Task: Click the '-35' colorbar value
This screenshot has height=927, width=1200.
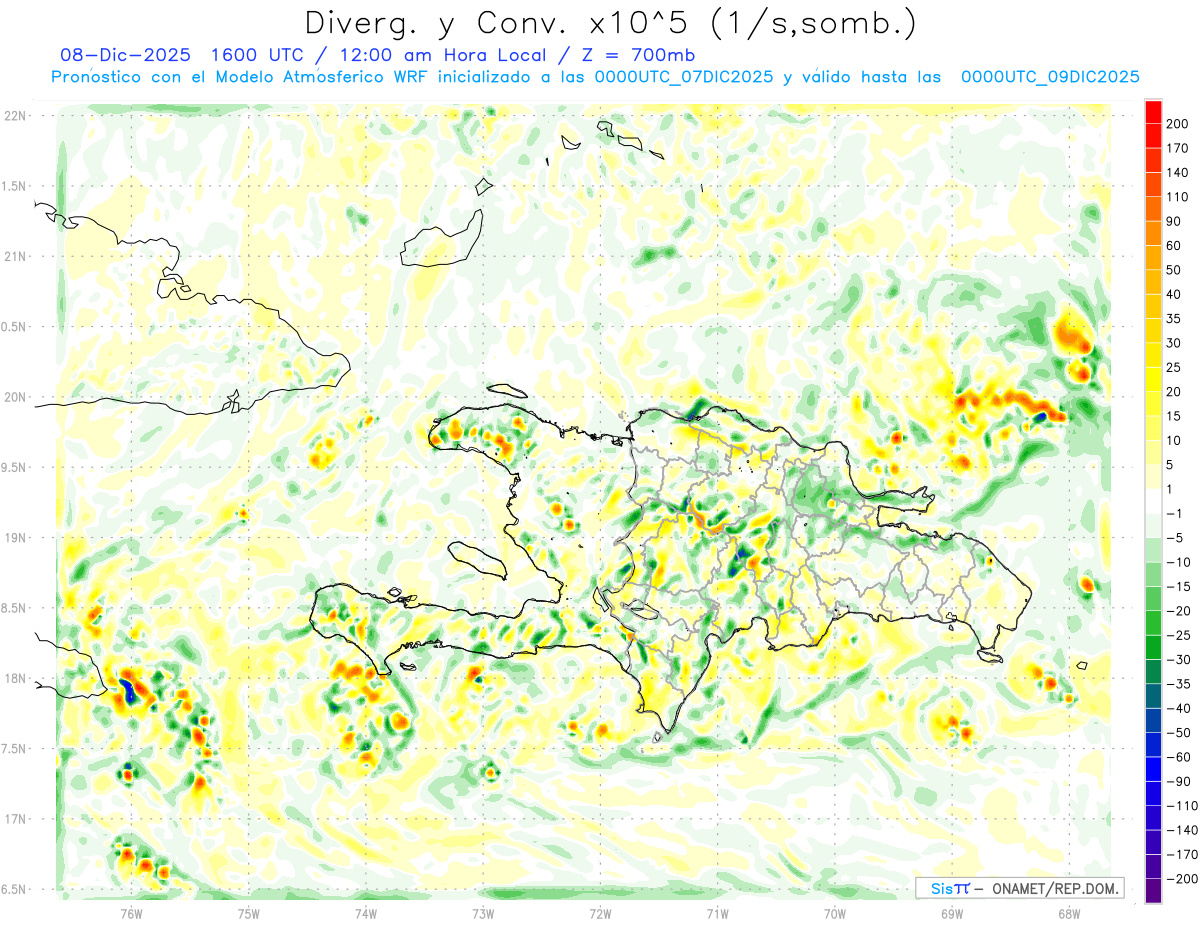Action: pyautogui.click(x=1177, y=684)
